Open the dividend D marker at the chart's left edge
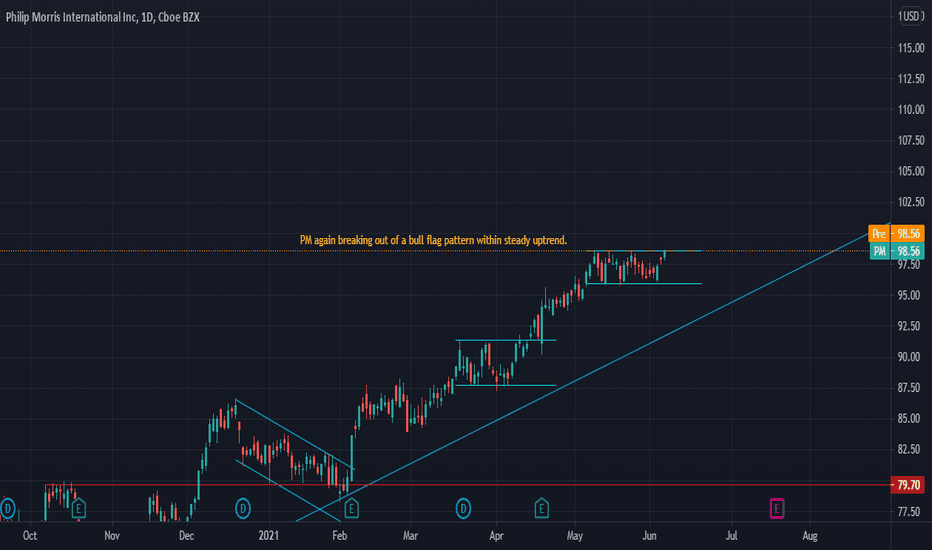This screenshot has height=550, width=932. coord(7,508)
